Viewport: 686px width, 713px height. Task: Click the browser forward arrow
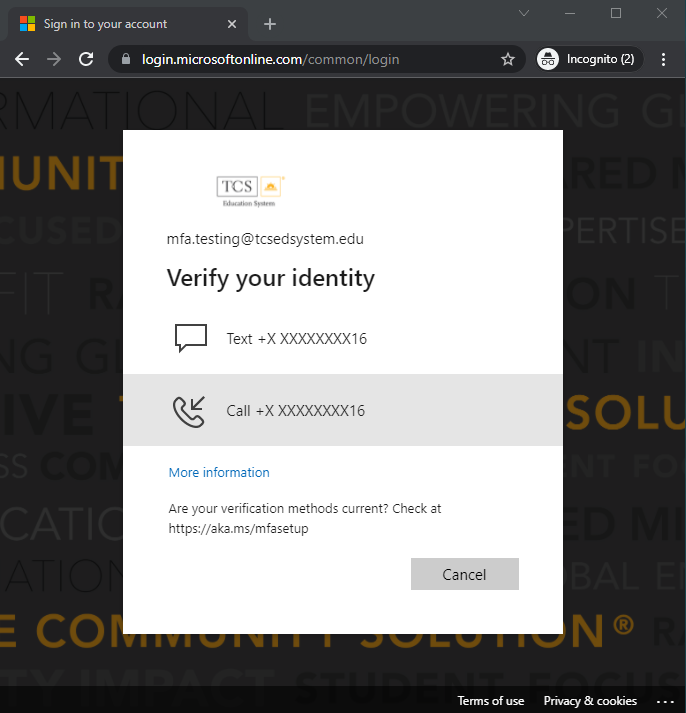pyautogui.click(x=54, y=59)
